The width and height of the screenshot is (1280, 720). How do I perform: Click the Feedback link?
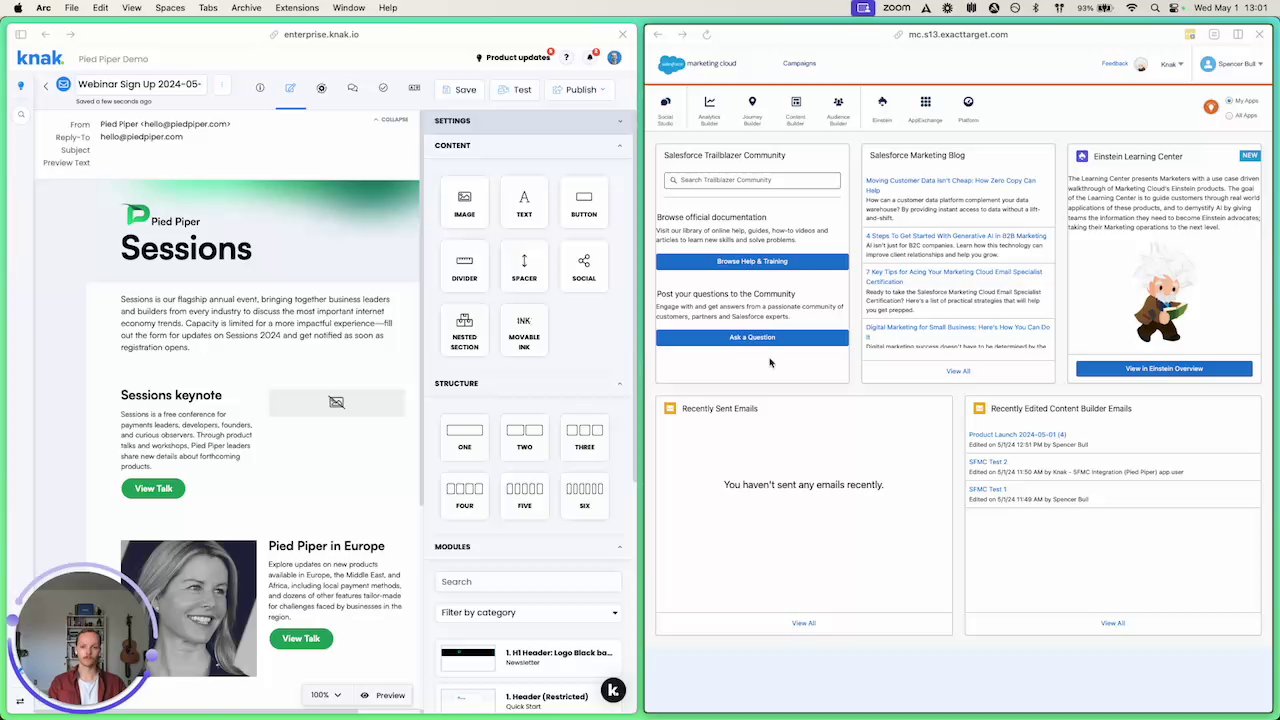click(1115, 64)
